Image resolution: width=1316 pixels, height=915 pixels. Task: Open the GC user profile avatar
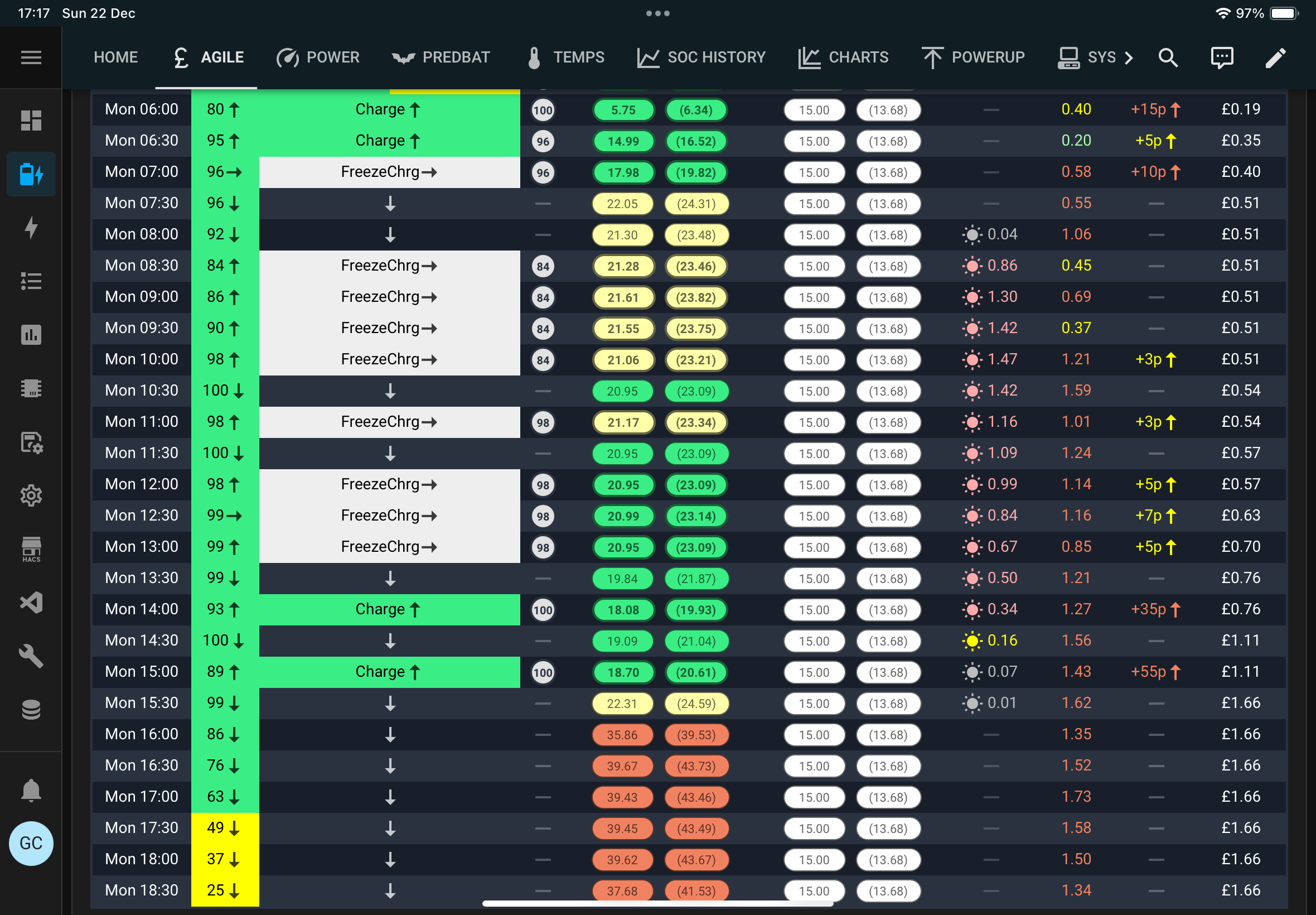coord(31,843)
